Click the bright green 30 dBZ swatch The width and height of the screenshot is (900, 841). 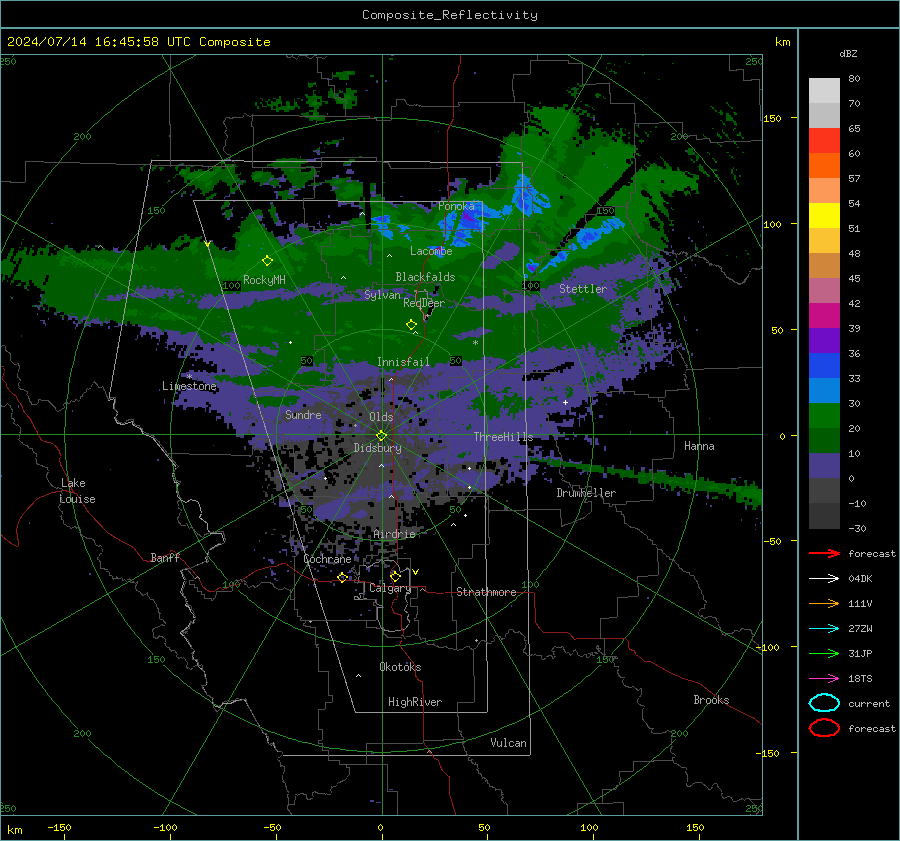pyautogui.click(x=824, y=415)
